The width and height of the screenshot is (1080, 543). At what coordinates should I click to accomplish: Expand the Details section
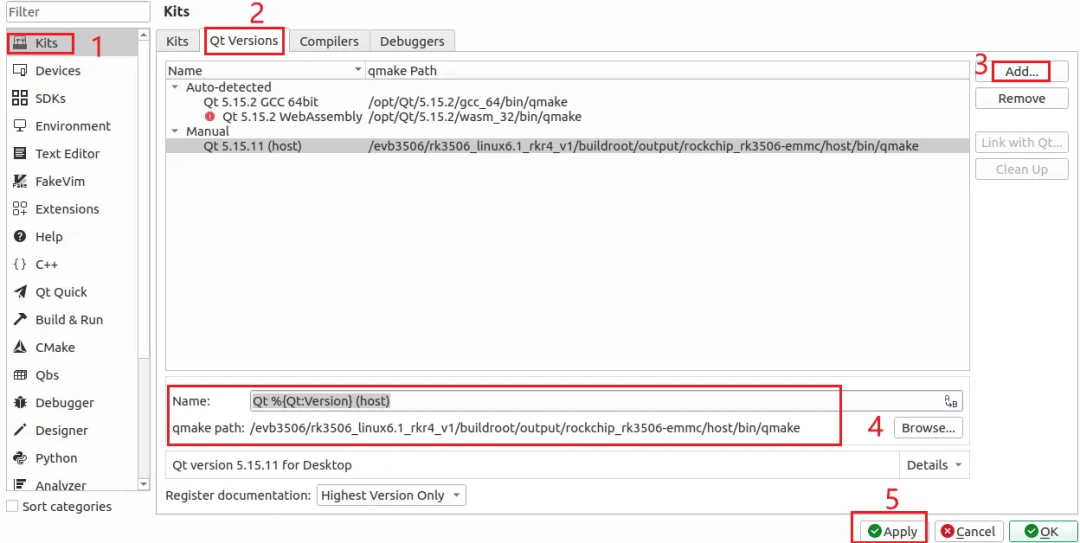pyautogui.click(x=934, y=465)
